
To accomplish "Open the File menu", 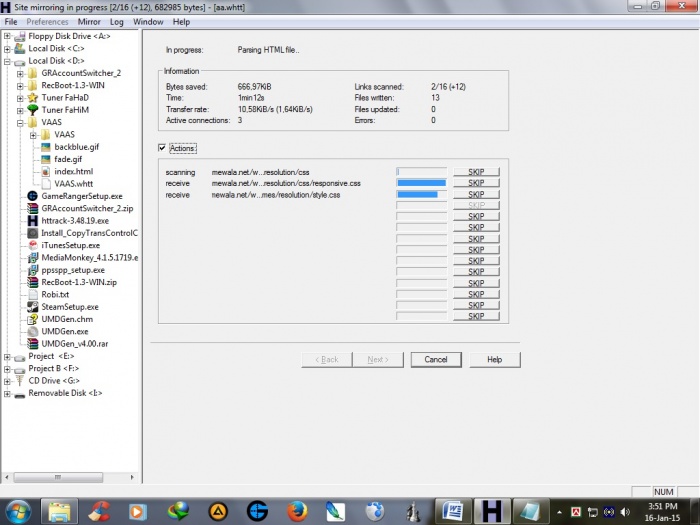I will tap(11, 22).
